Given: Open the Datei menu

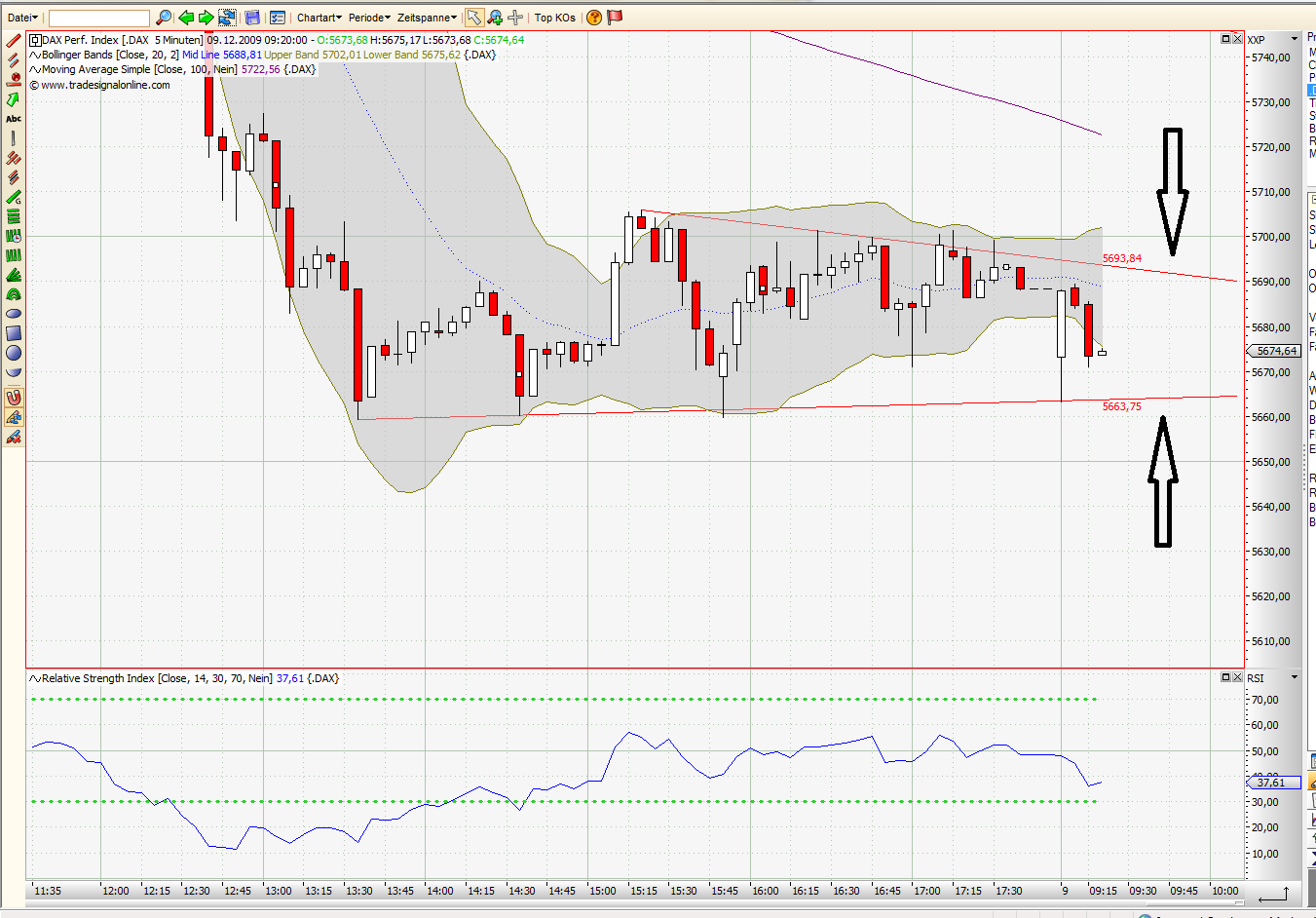Looking at the screenshot, I should [21, 17].
